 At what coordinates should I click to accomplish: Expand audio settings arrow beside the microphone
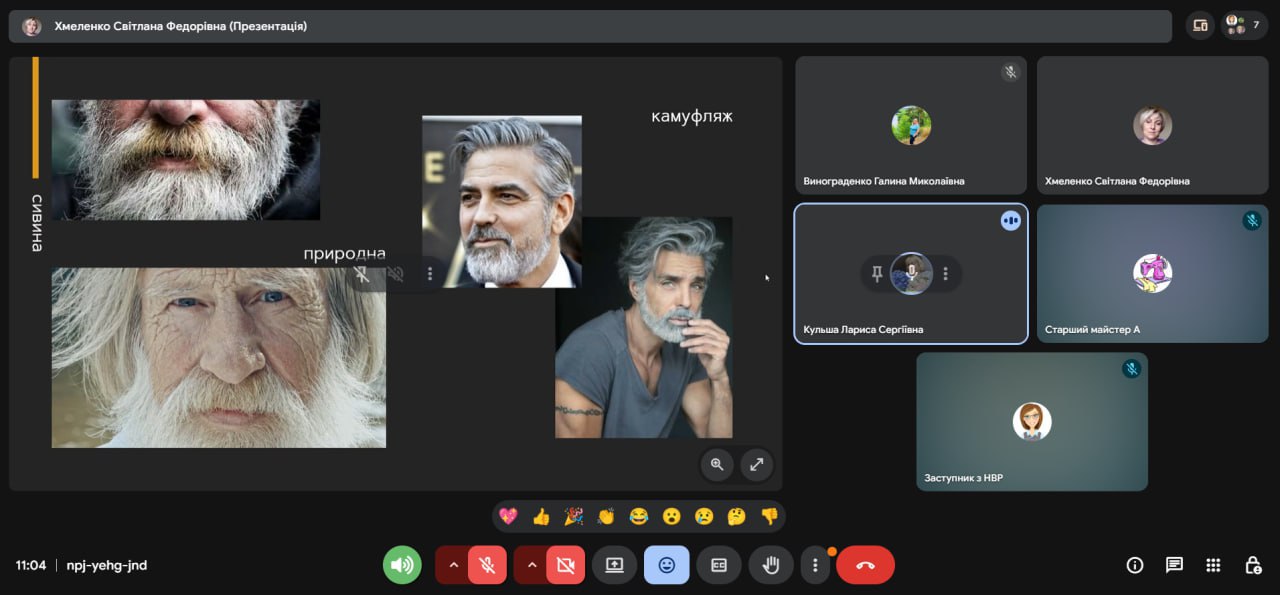[453, 565]
